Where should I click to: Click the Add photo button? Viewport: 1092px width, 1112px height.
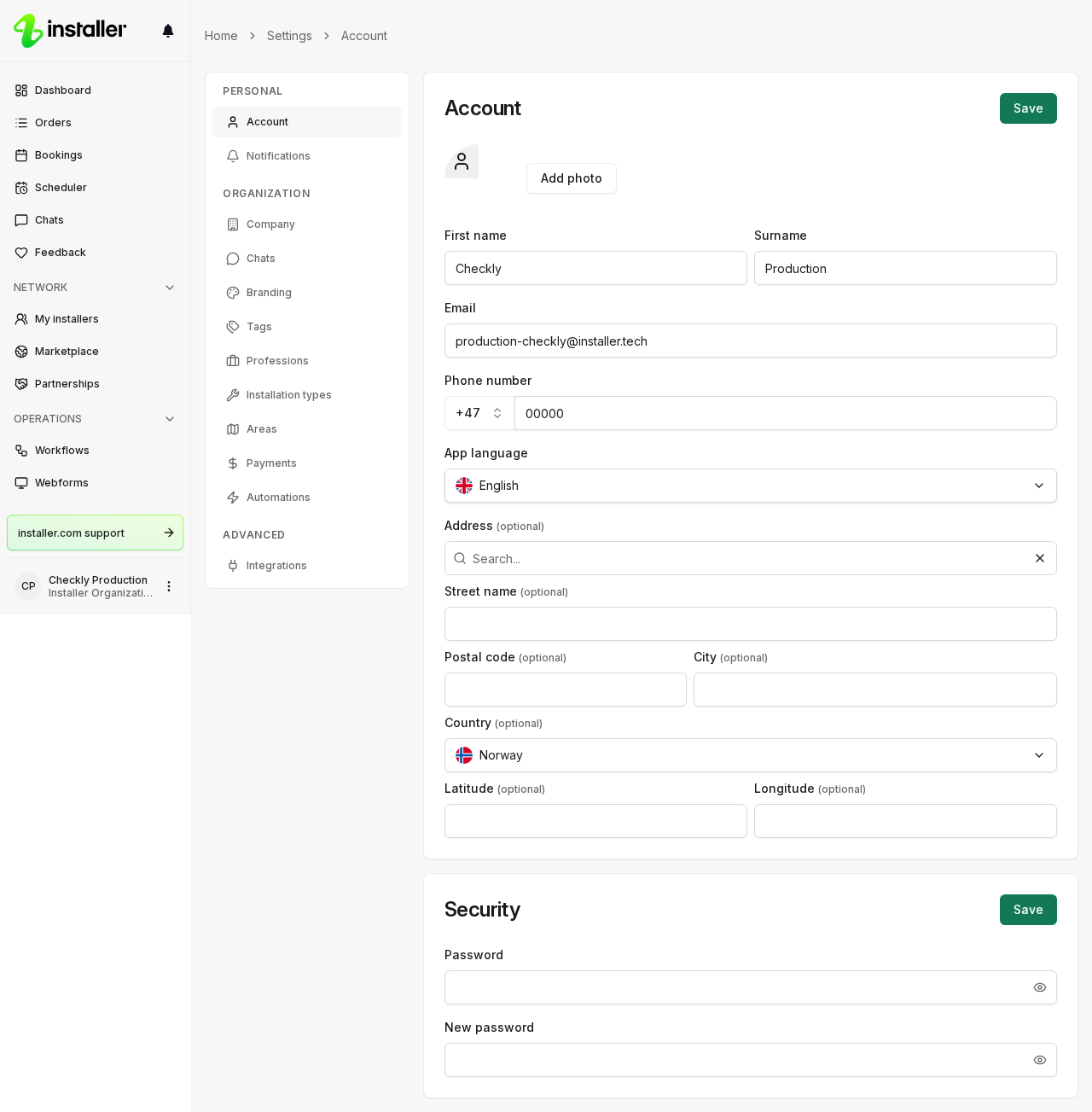572,178
